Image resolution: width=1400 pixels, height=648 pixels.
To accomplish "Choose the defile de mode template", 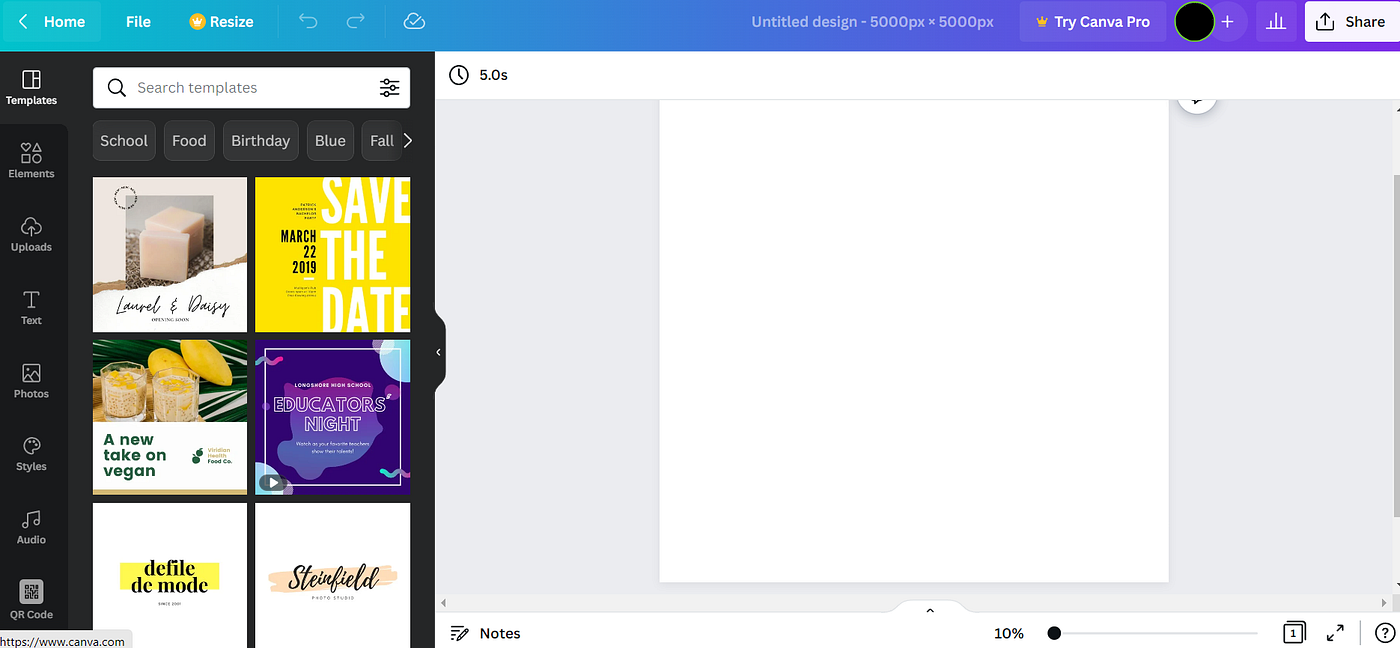I will click(170, 575).
